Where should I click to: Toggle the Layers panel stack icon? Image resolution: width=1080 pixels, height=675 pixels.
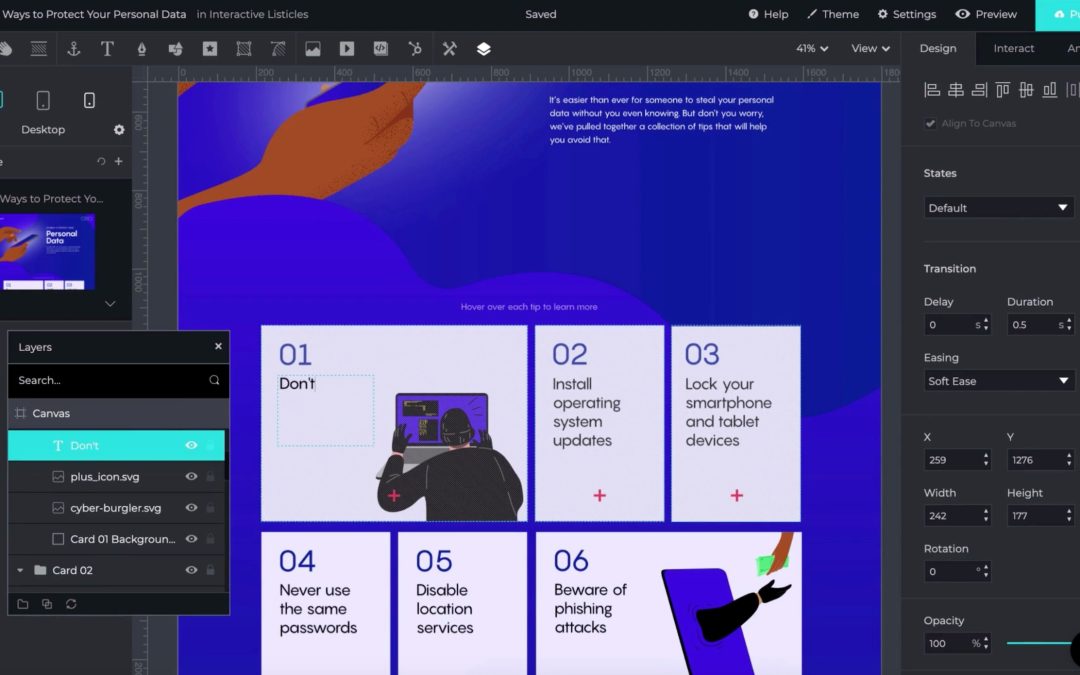pyautogui.click(x=484, y=49)
